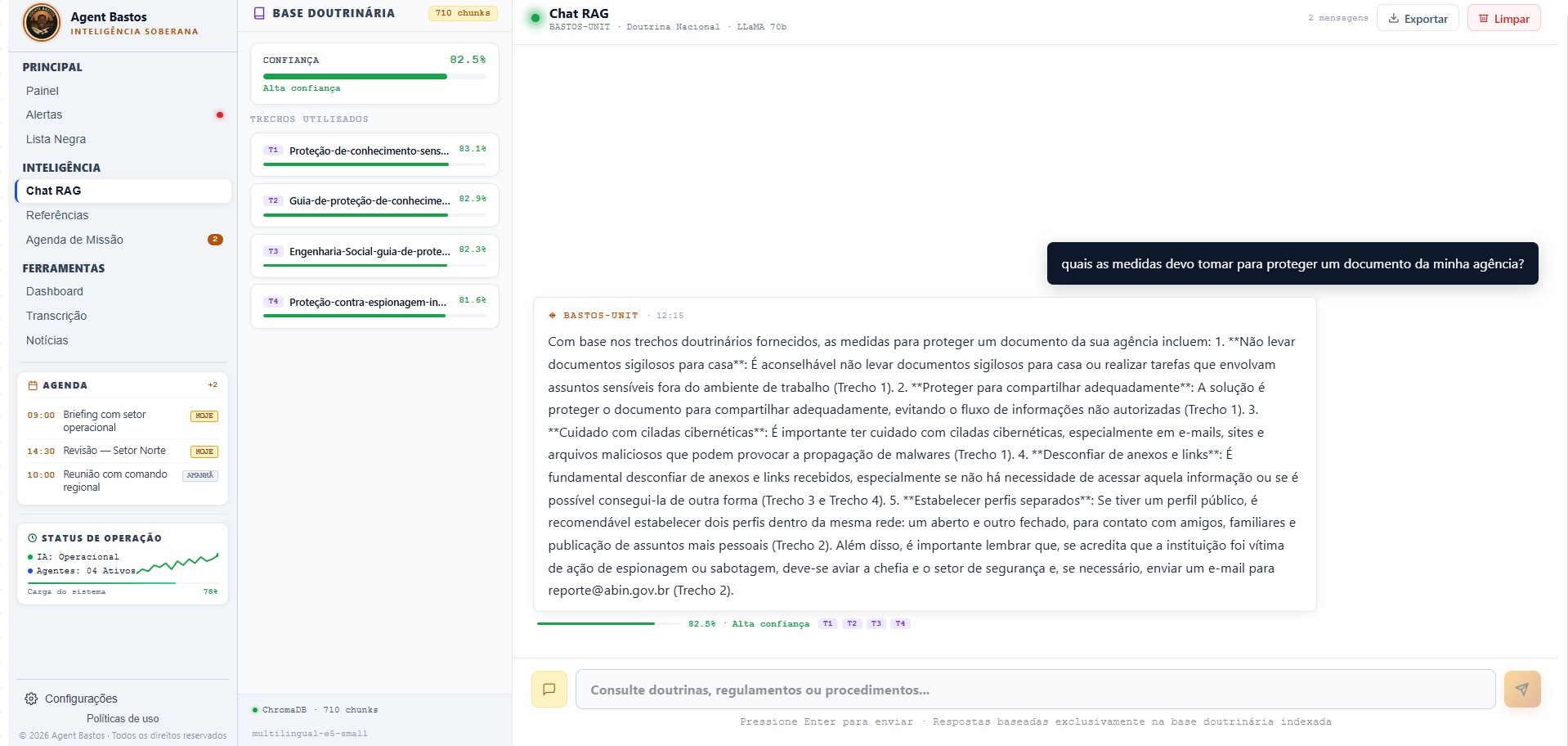Click the green status dot beside Chat RAG title
The height and width of the screenshot is (746, 1568).
click(x=535, y=17)
